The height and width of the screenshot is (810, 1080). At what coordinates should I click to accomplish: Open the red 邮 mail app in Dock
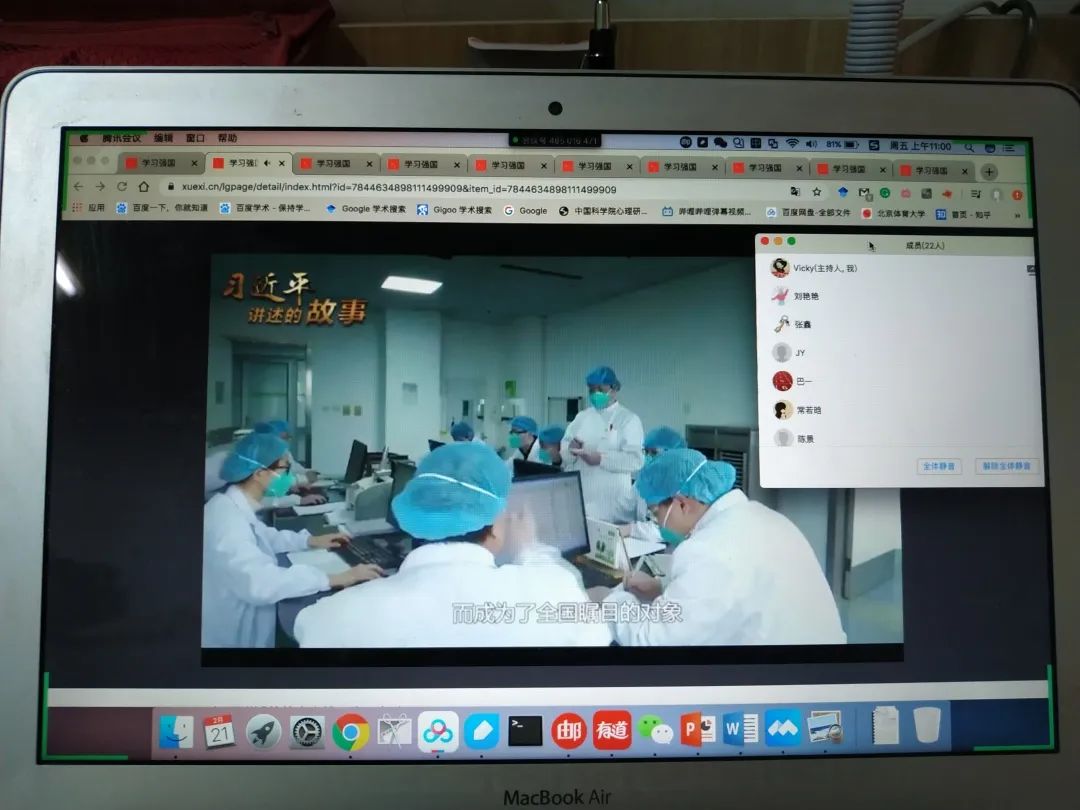coord(568,731)
